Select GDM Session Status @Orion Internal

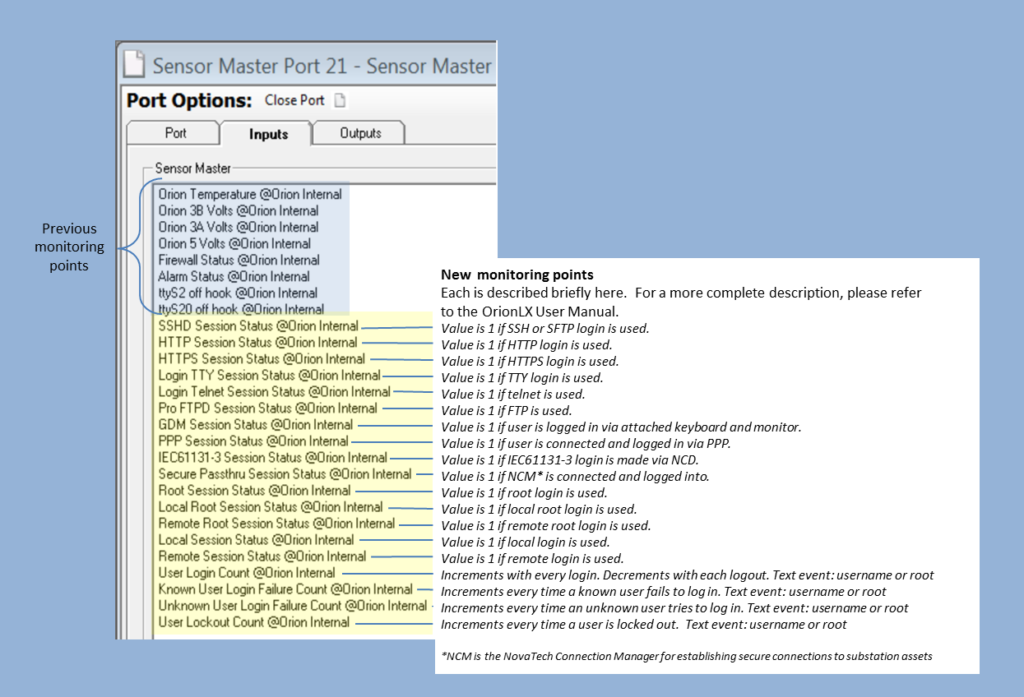(x=255, y=425)
